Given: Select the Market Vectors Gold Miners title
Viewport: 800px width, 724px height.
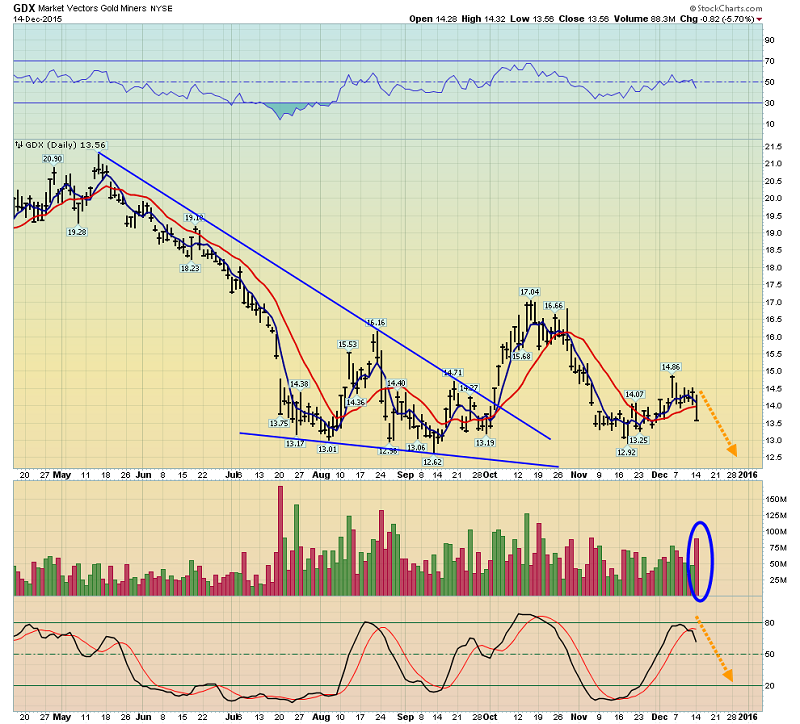Looking at the screenshot, I should pos(92,9).
